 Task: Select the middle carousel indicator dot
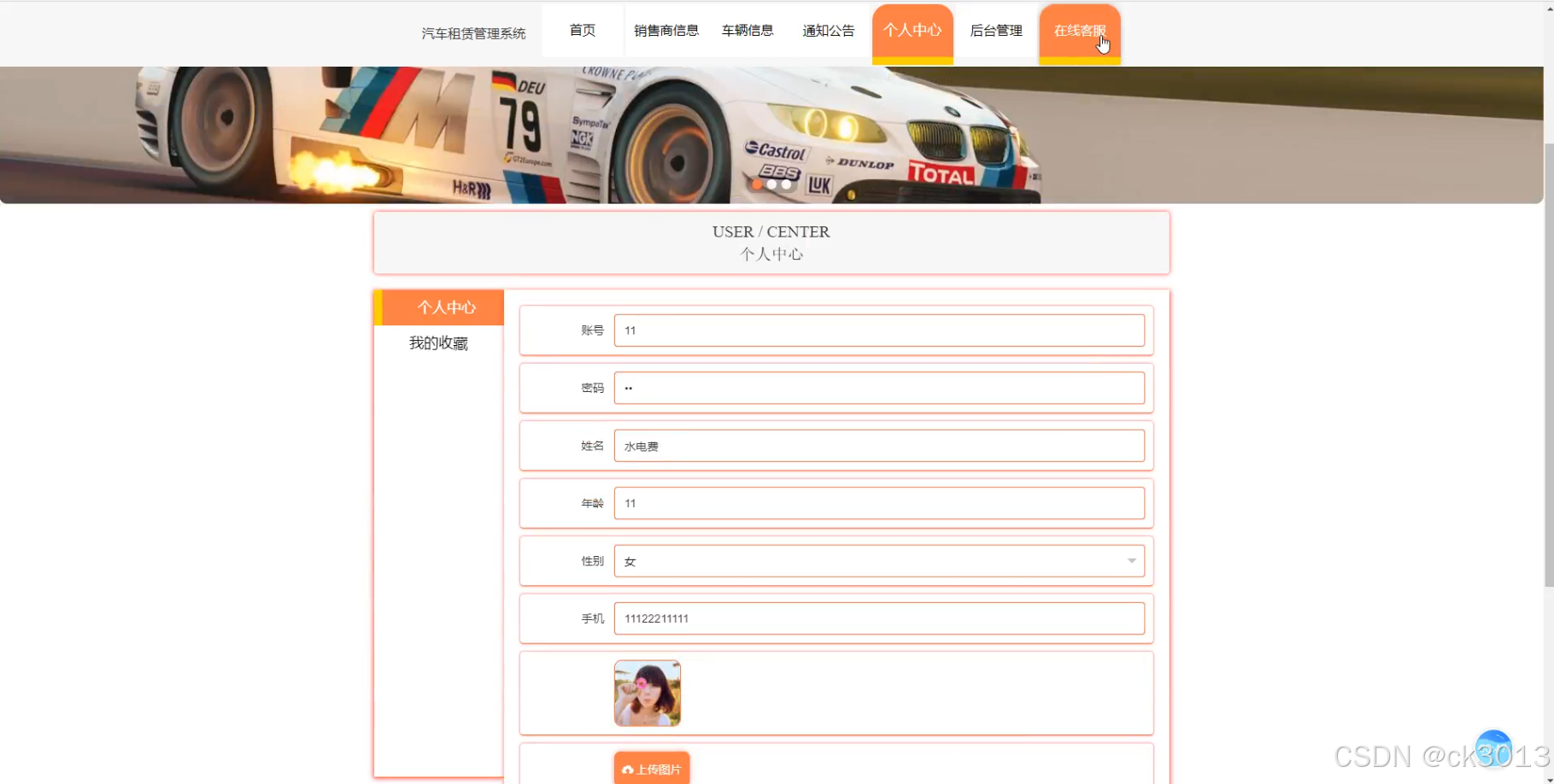point(772,184)
